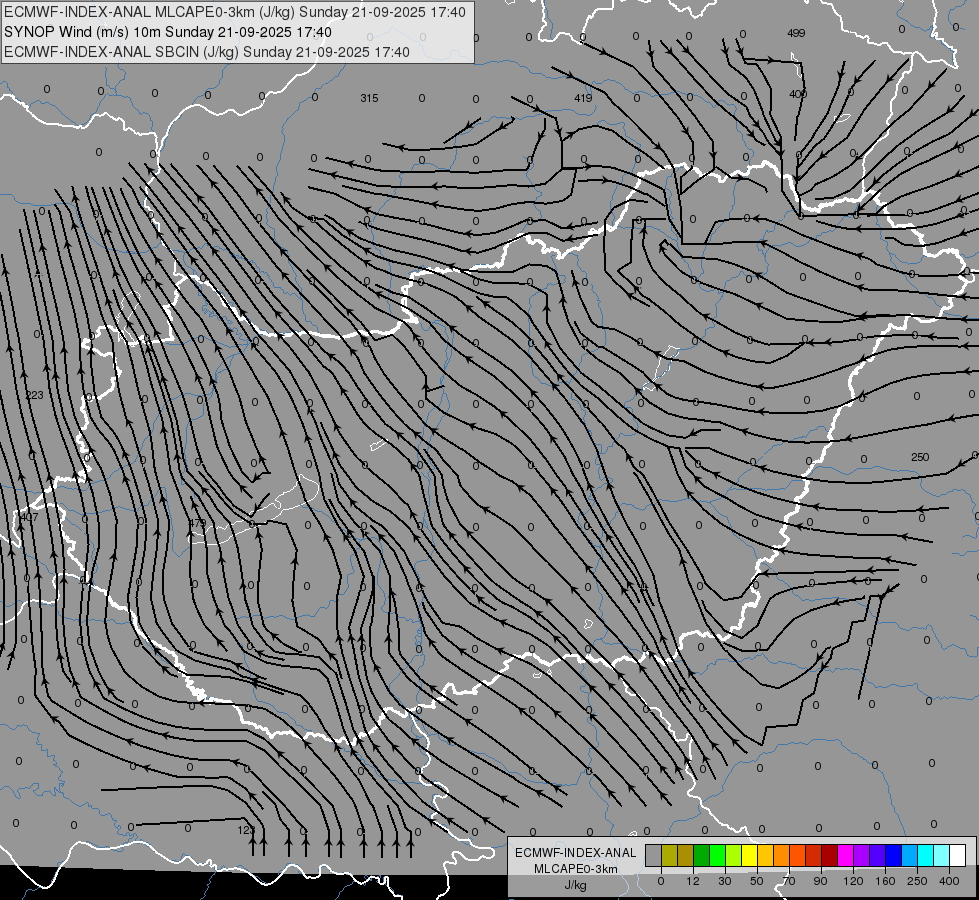Screen dimensions: 979x900
Task: Select the gray swatch in the legend
Action: [x=654, y=855]
